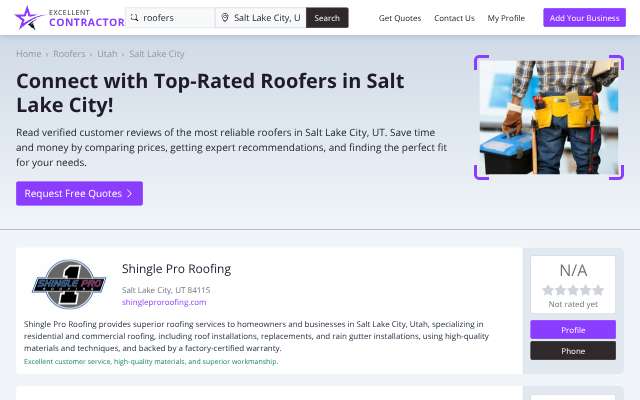Click the Shingle Pro Roofing logo

click(69, 284)
